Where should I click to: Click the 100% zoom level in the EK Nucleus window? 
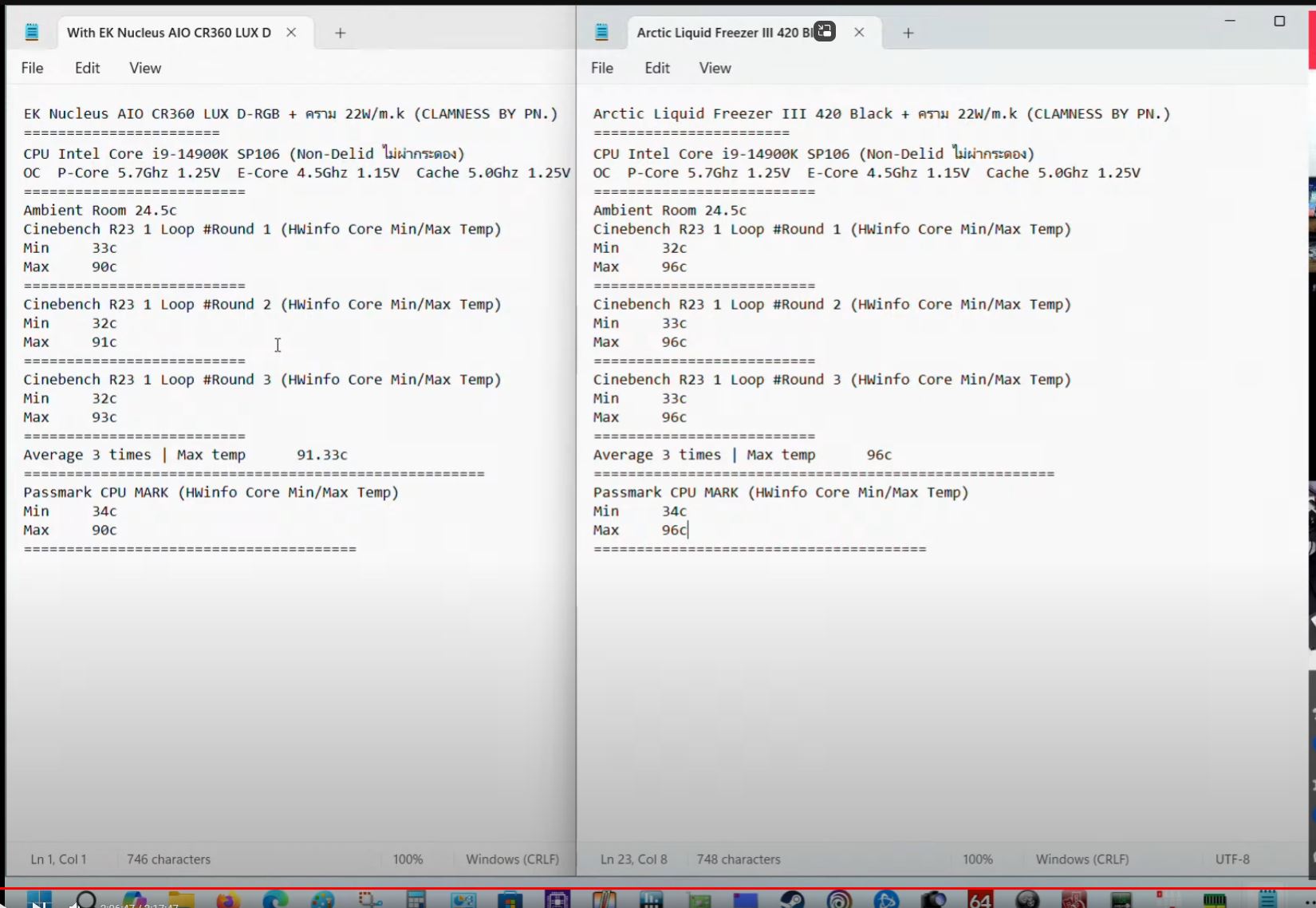408,859
